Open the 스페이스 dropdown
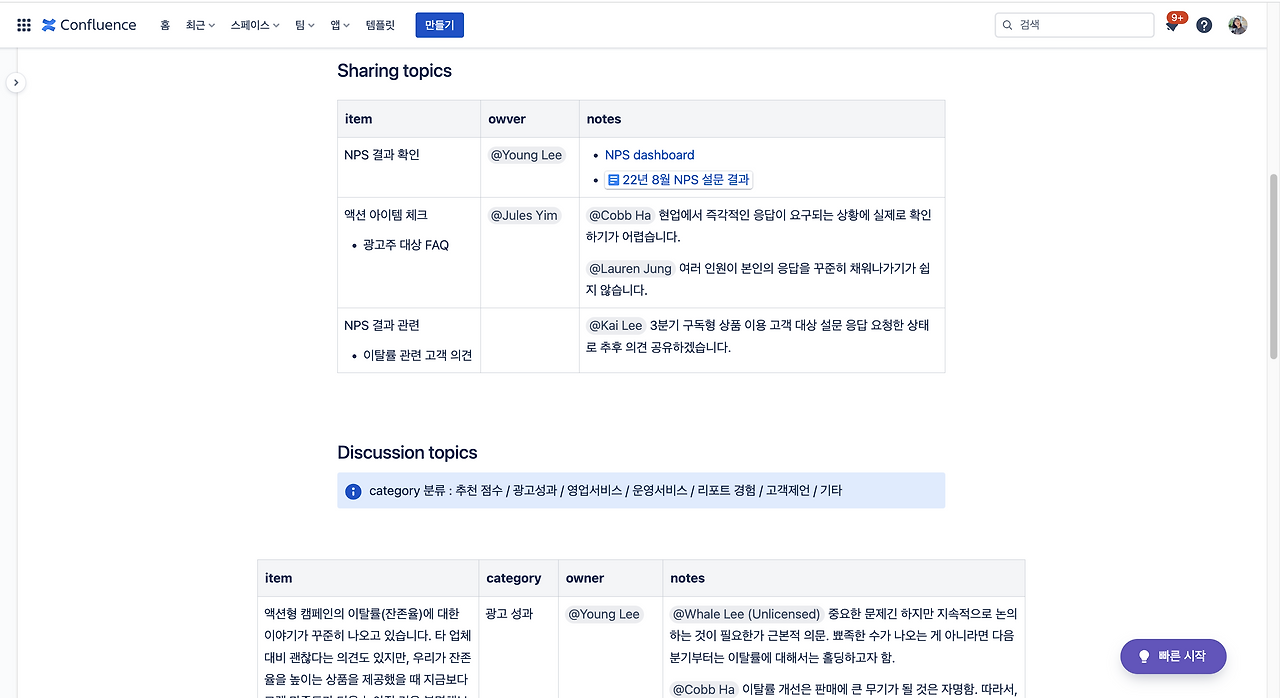 [x=253, y=25]
